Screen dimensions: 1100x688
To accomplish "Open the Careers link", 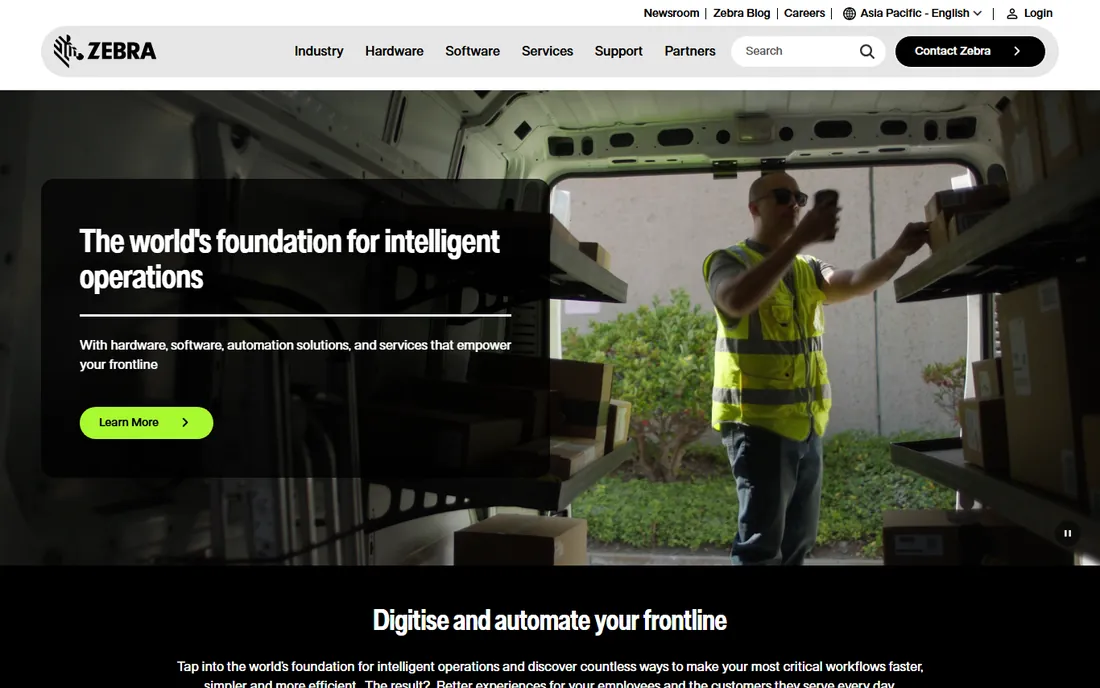I will point(804,13).
